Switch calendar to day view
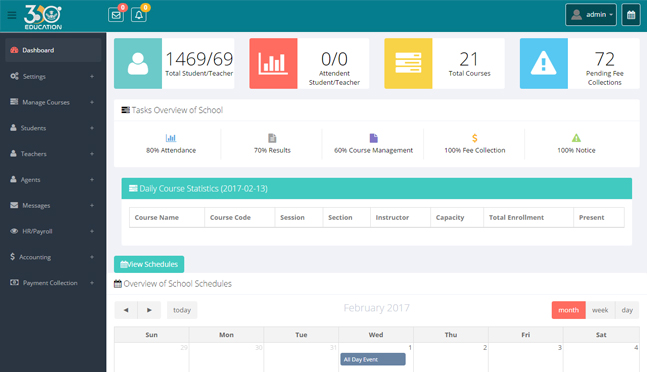Image resolution: width=647 pixels, height=372 pixels. pyautogui.click(x=627, y=310)
